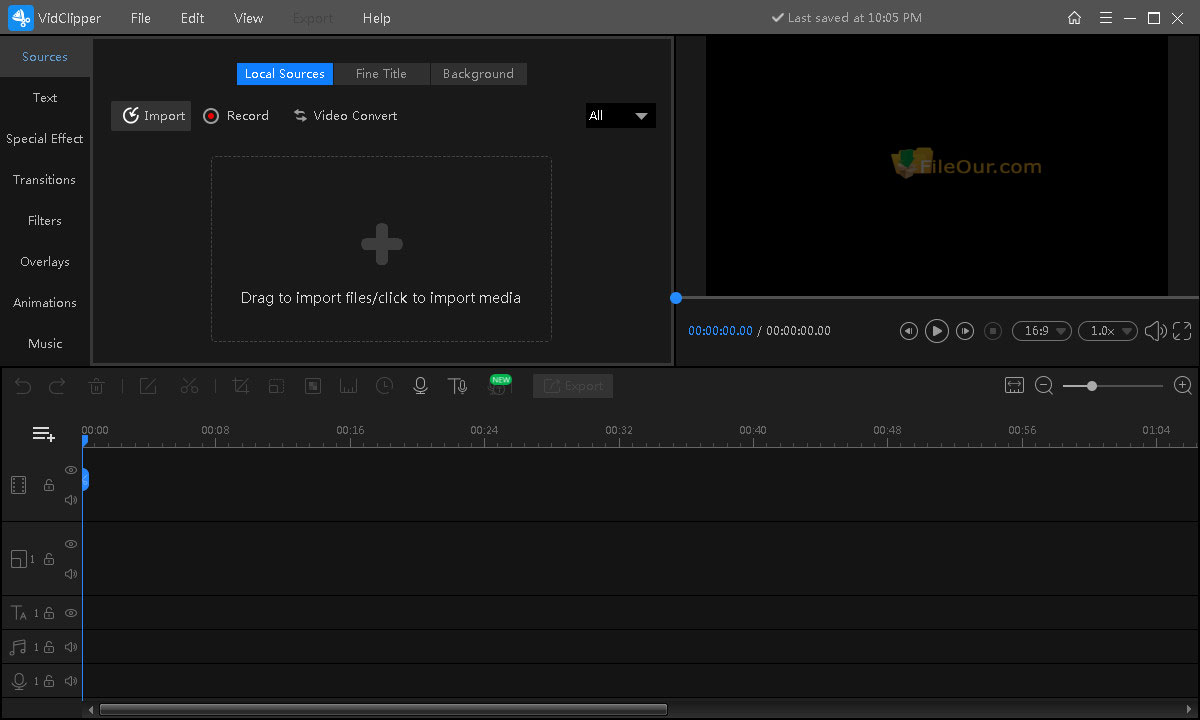Click the Video Convert button
The image size is (1200, 720).
click(345, 115)
